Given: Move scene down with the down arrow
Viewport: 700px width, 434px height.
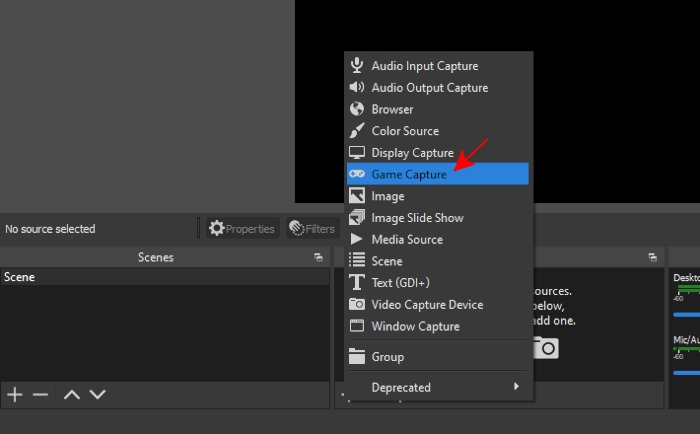Looking at the screenshot, I should click(97, 394).
